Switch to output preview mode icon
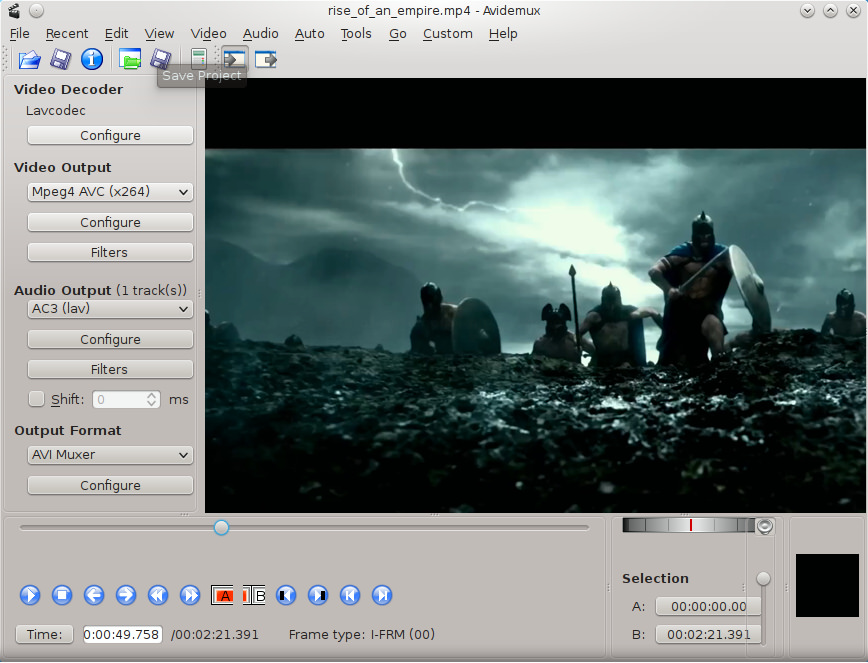868x663 pixels. [x=266, y=59]
